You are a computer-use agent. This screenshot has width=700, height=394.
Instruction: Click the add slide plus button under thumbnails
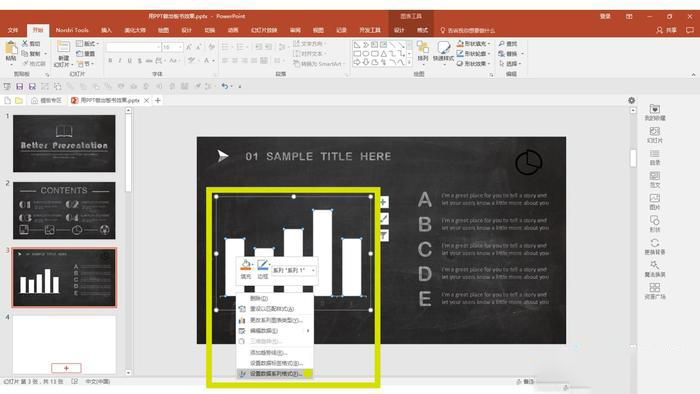[x=66, y=368]
